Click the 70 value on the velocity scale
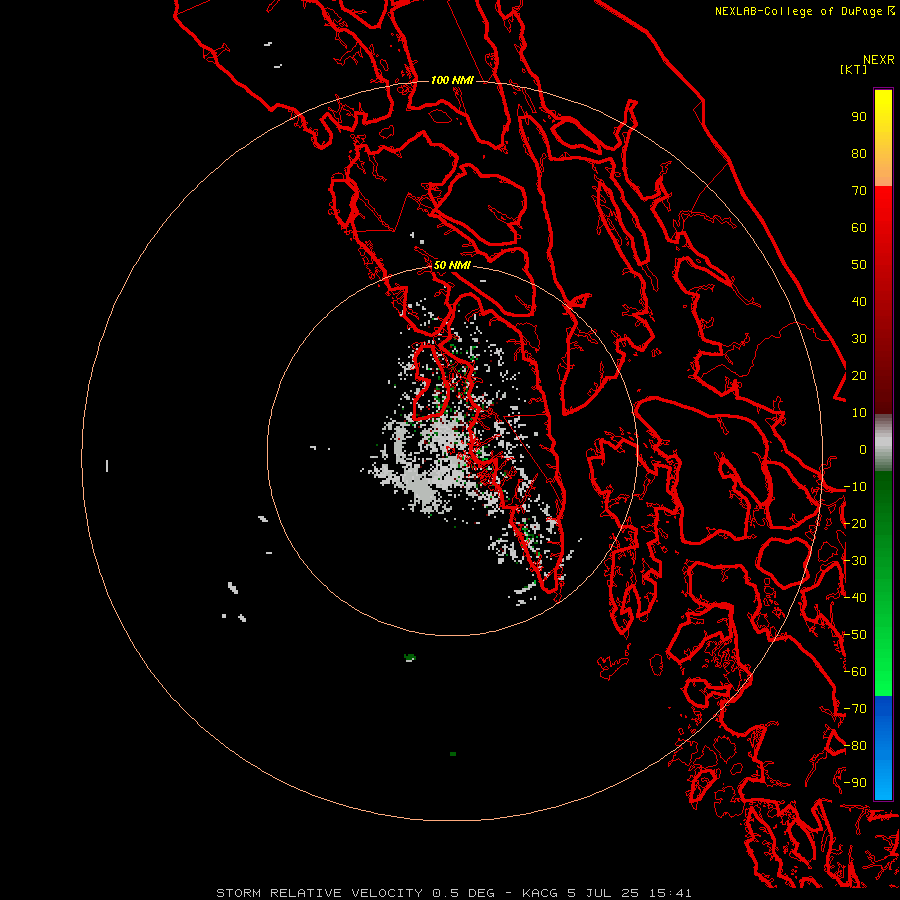The height and width of the screenshot is (900, 900). coord(859,191)
